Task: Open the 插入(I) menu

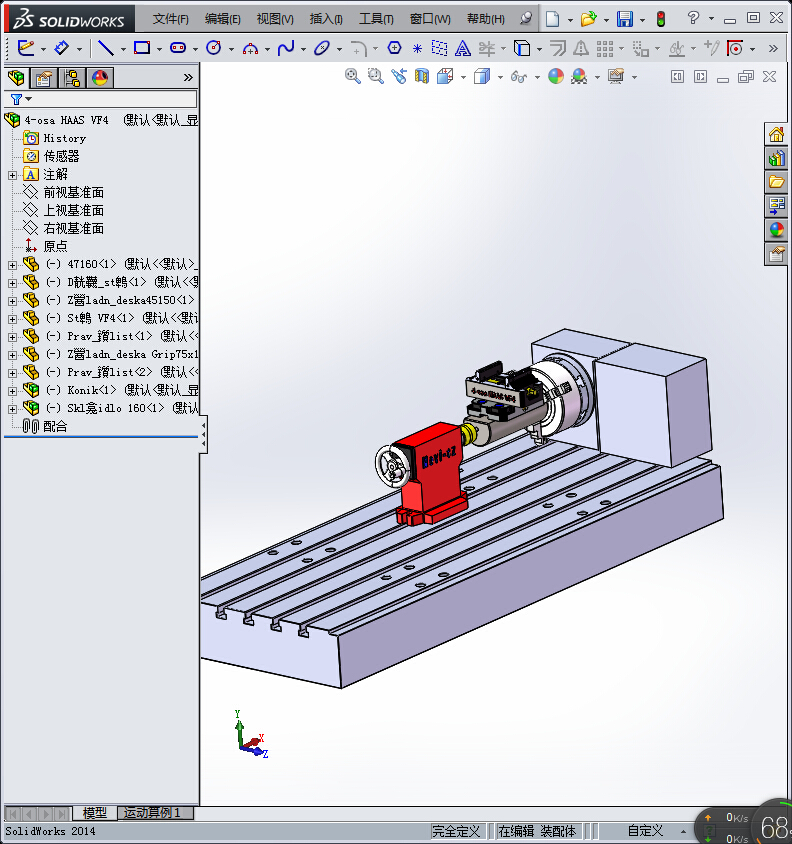Action: coord(326,19)
